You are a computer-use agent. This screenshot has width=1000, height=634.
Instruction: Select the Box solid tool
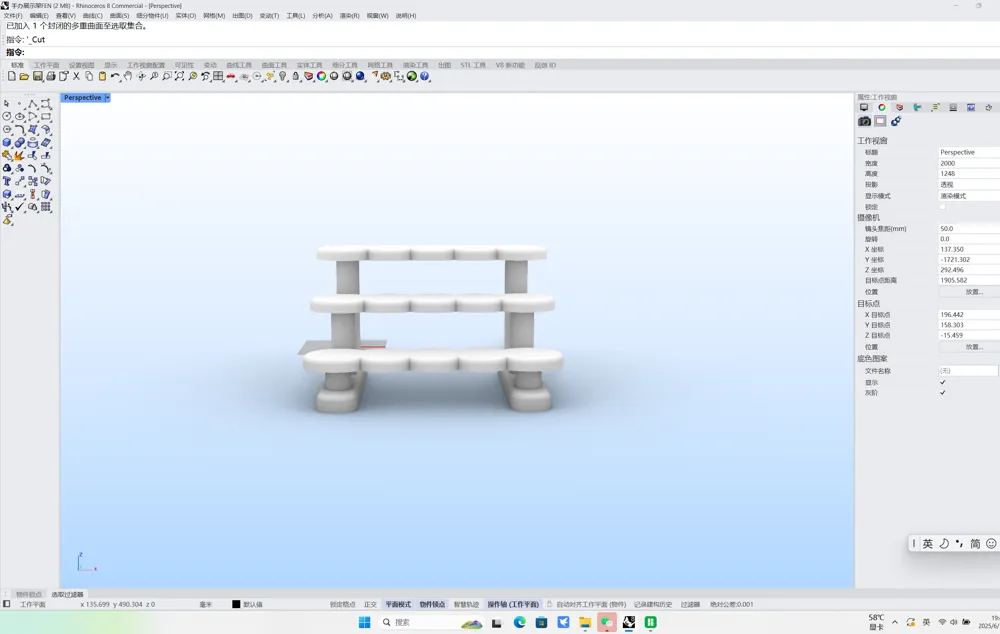click(6, 142)
